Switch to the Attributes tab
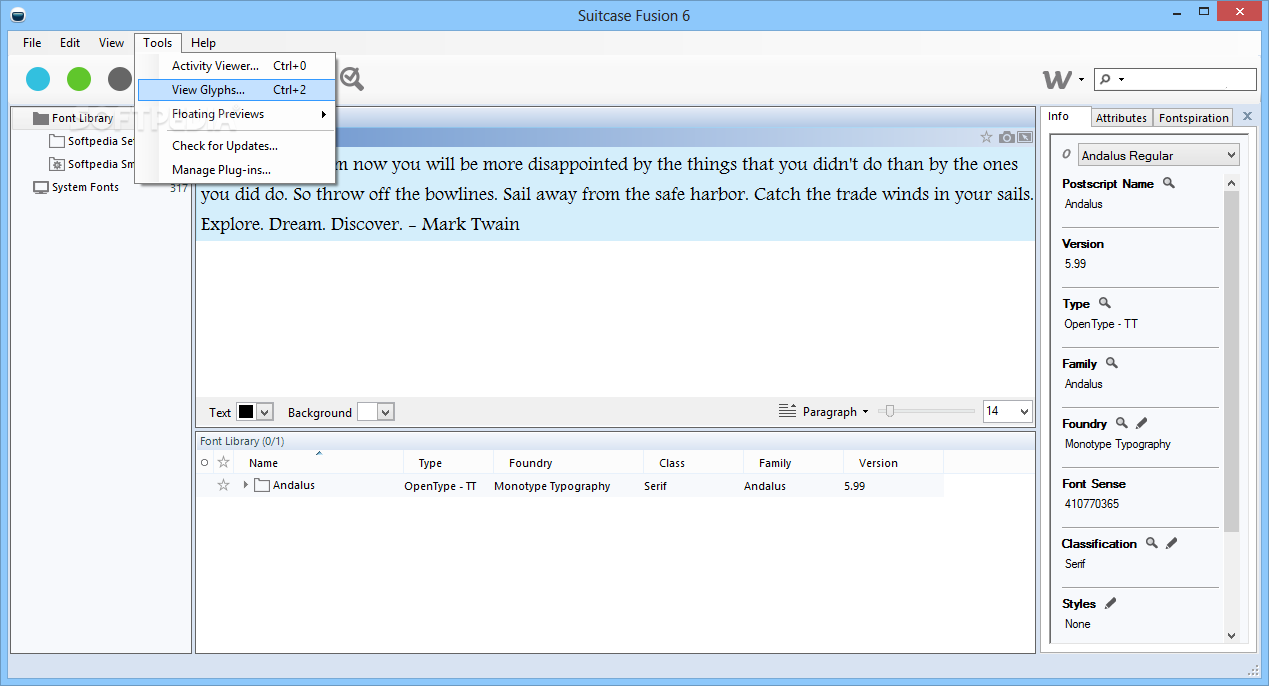The height and width of the screenshot is (686, 1269). [x=1121, y=118]
